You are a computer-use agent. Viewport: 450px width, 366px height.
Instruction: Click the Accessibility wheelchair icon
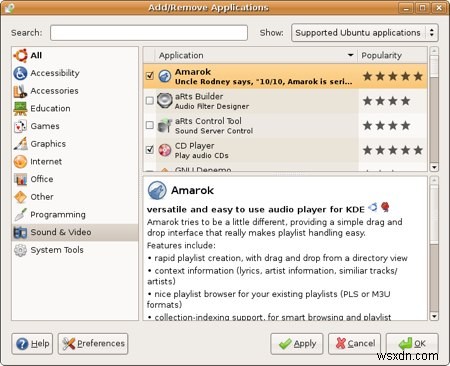coord(20,73)
